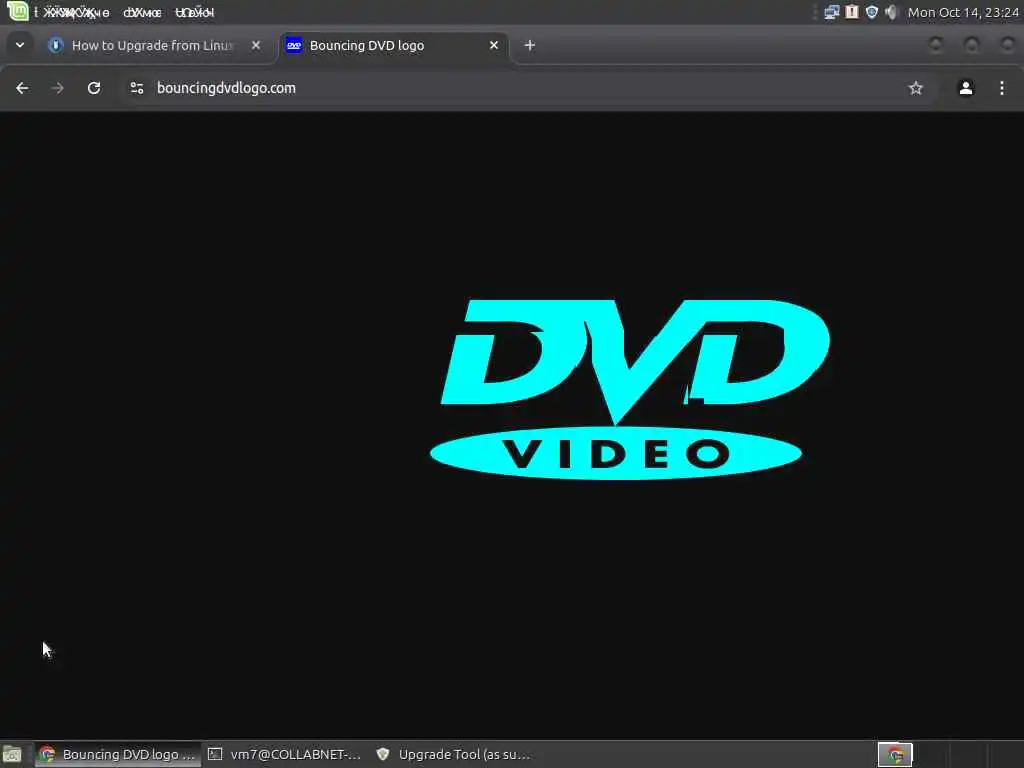Switch to Bouncing DVD logo taskbar window
Screen dimensions: 1024x768
pos(118,754)
